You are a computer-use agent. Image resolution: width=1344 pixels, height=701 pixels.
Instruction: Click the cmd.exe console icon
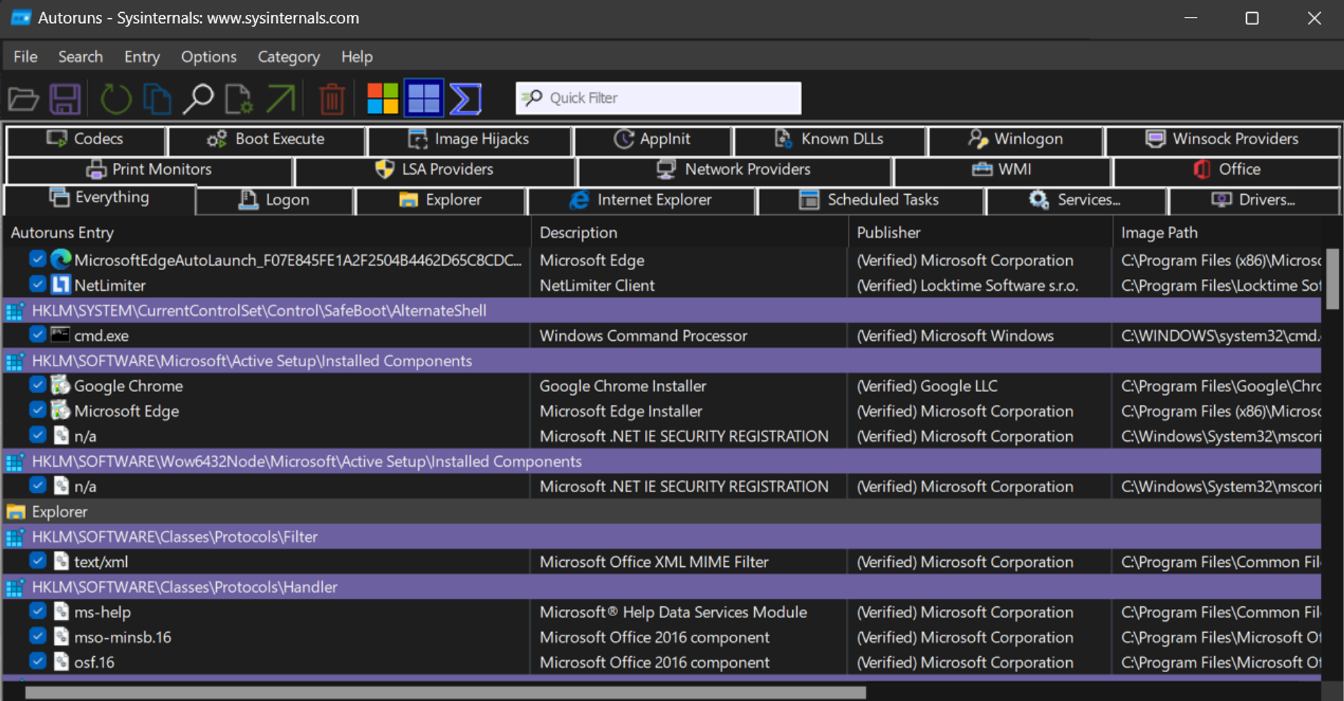tap(61, 335)
